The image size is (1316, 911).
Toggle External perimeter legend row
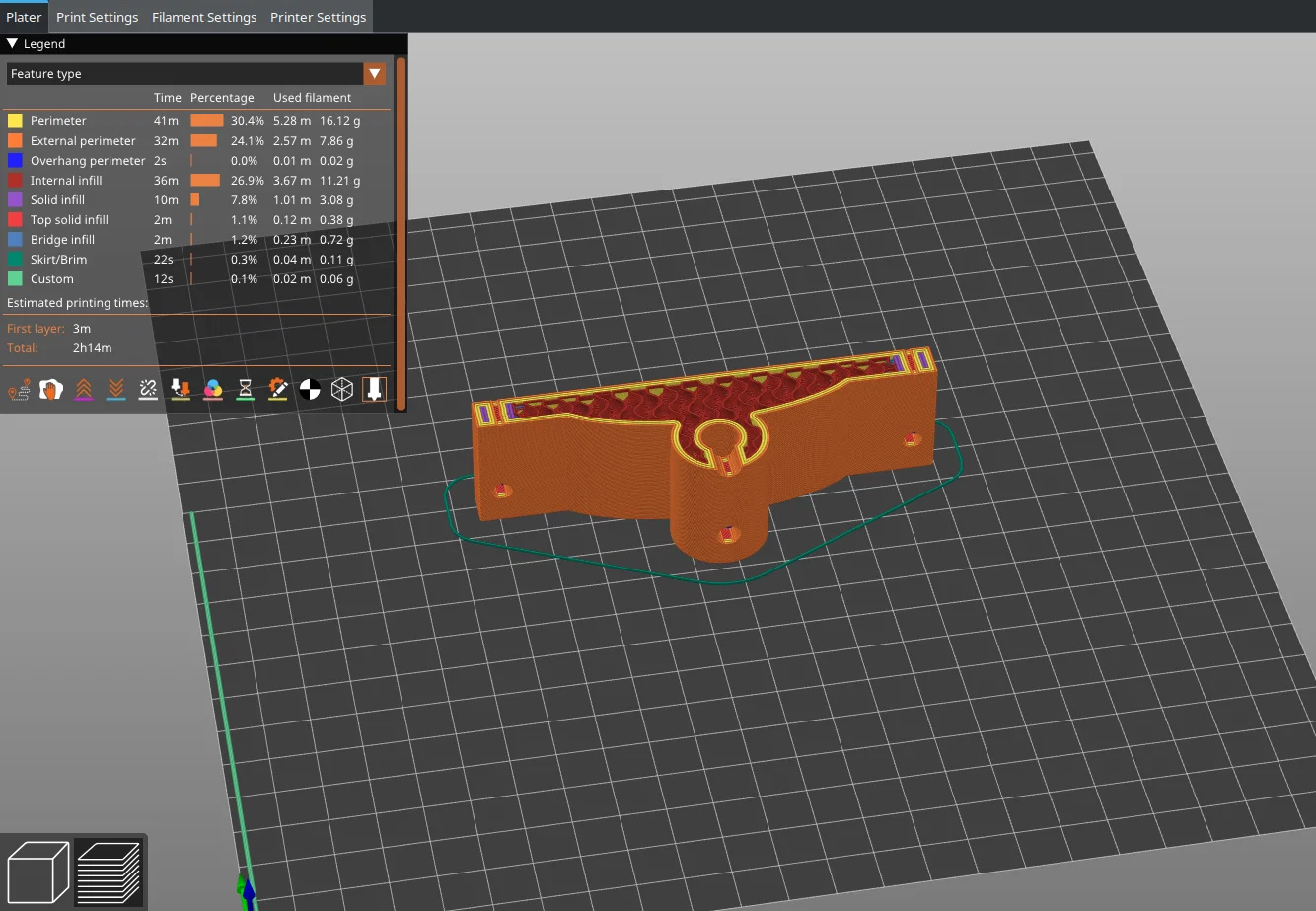[197, 141]
